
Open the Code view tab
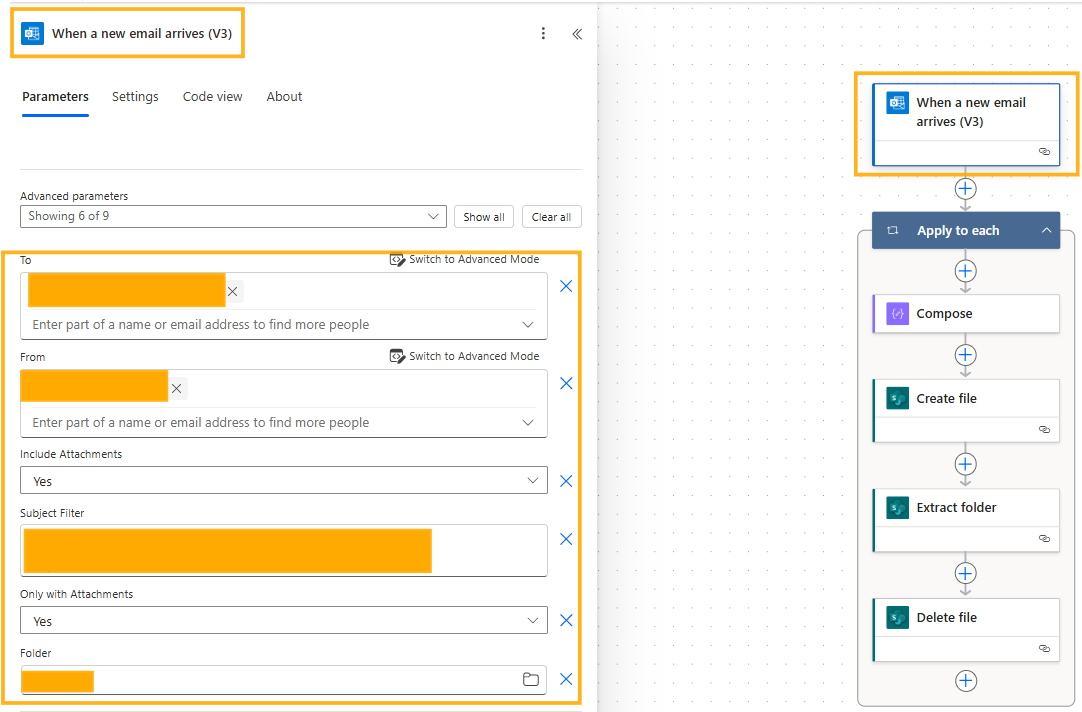[x=213, y=97]
